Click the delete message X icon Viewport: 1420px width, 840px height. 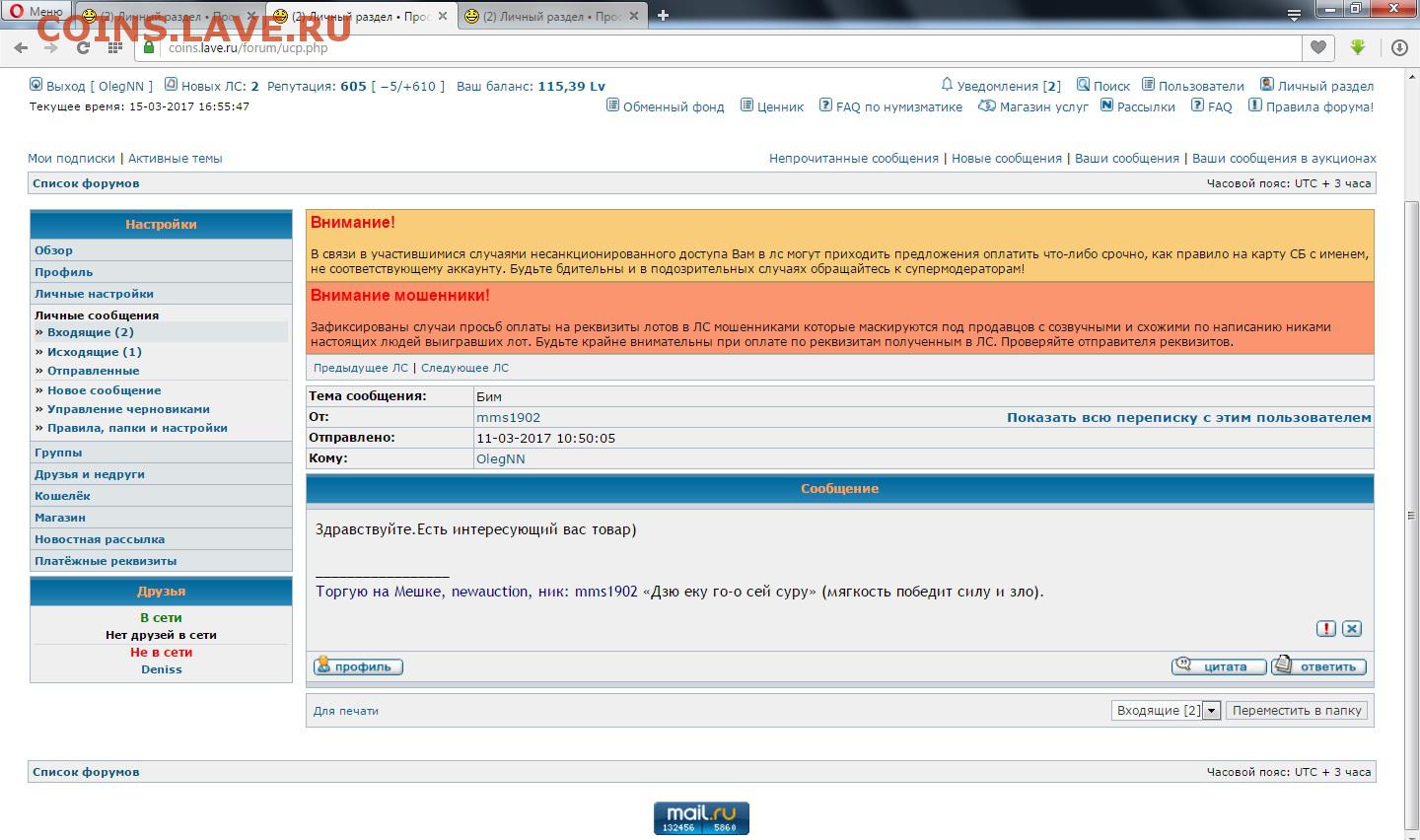(1352, 629)
